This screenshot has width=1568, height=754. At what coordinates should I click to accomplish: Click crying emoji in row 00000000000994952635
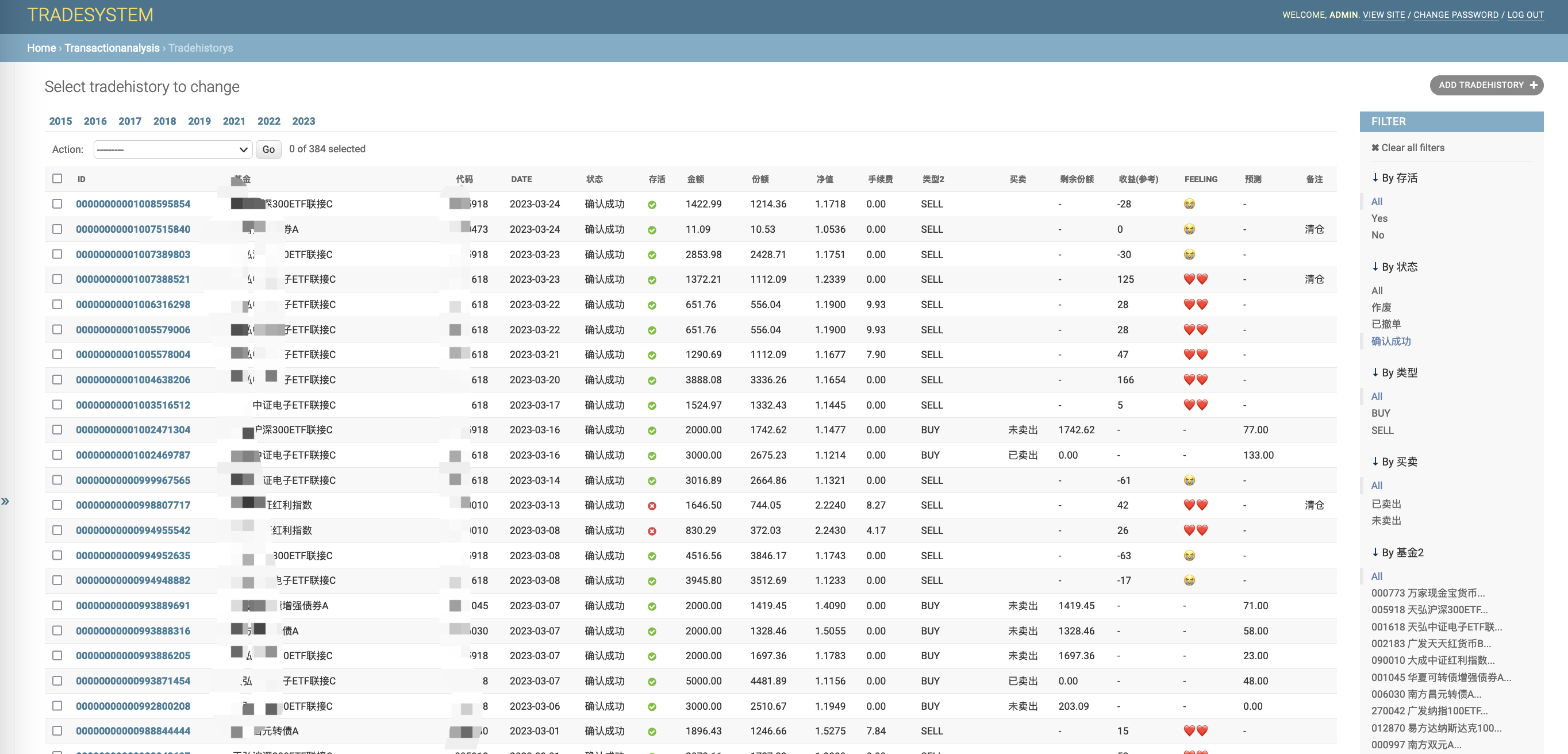point(1189,556)
